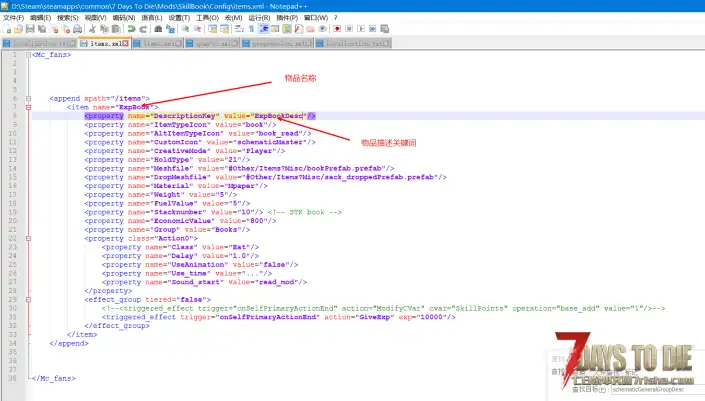The image size is (705, 401).
Task: Toggle synchronized vertical scrolling icon
Action: click(x=213, y=29)
